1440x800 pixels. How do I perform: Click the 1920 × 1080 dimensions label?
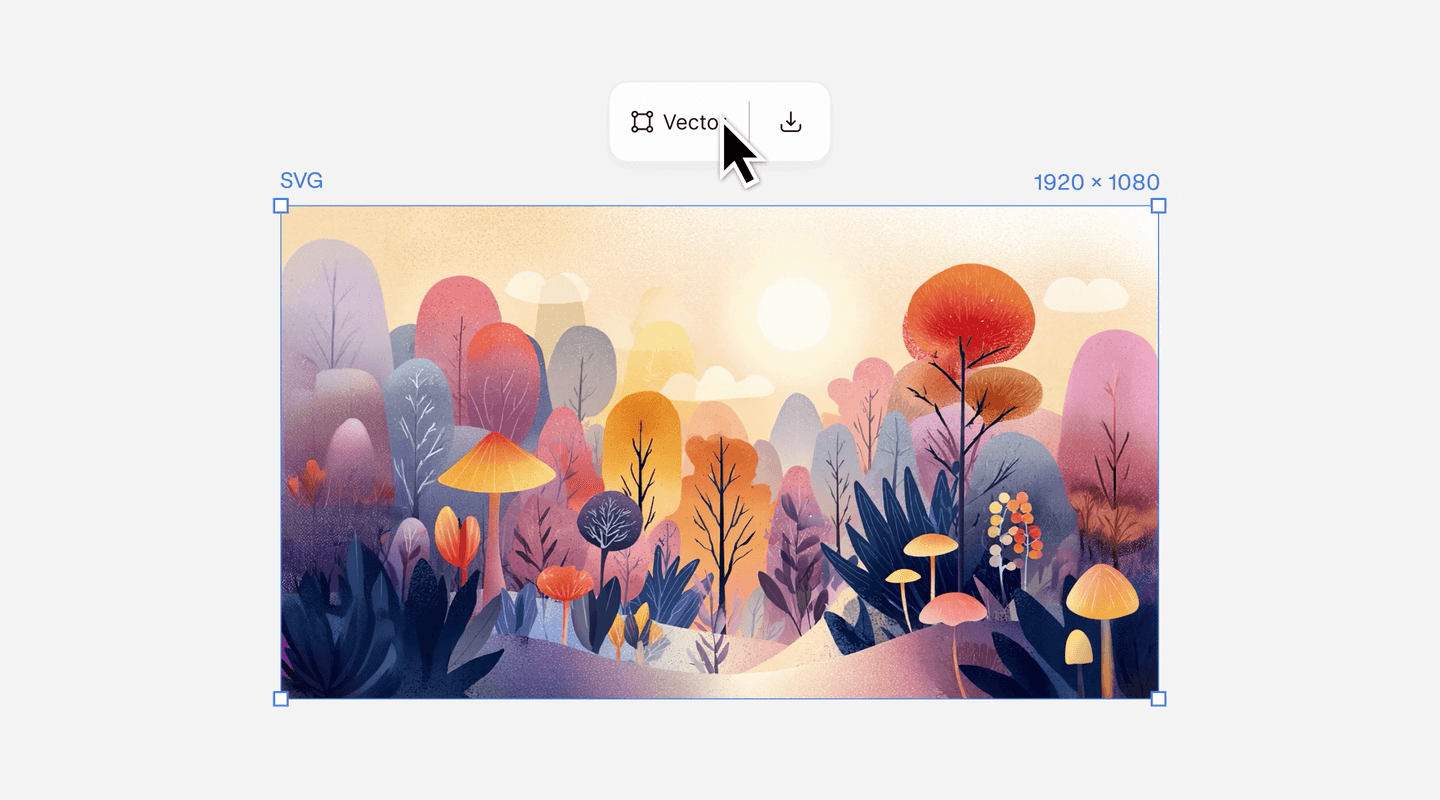tap(1096, 182)
